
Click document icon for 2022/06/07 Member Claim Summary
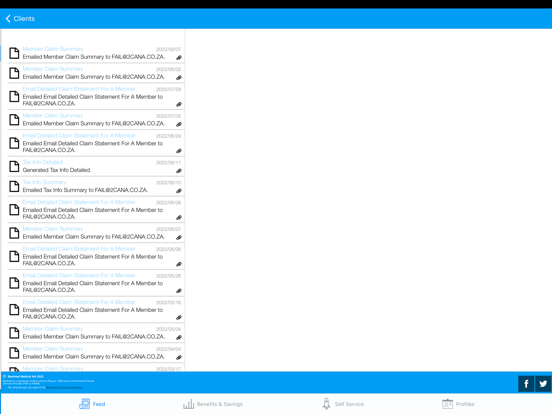pos(14,233)
